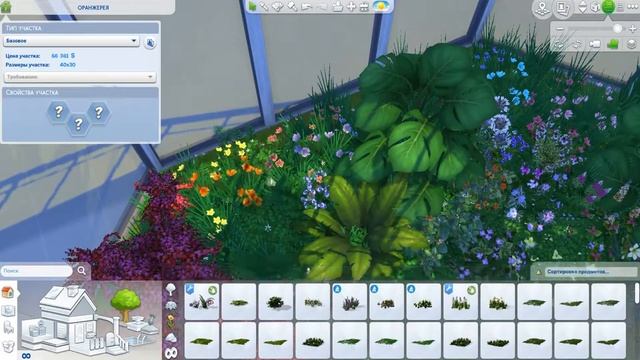Viewport: 640px width, 360px height.
Task: Expand the Требования requirements dropdown
Action: point(80,77)
